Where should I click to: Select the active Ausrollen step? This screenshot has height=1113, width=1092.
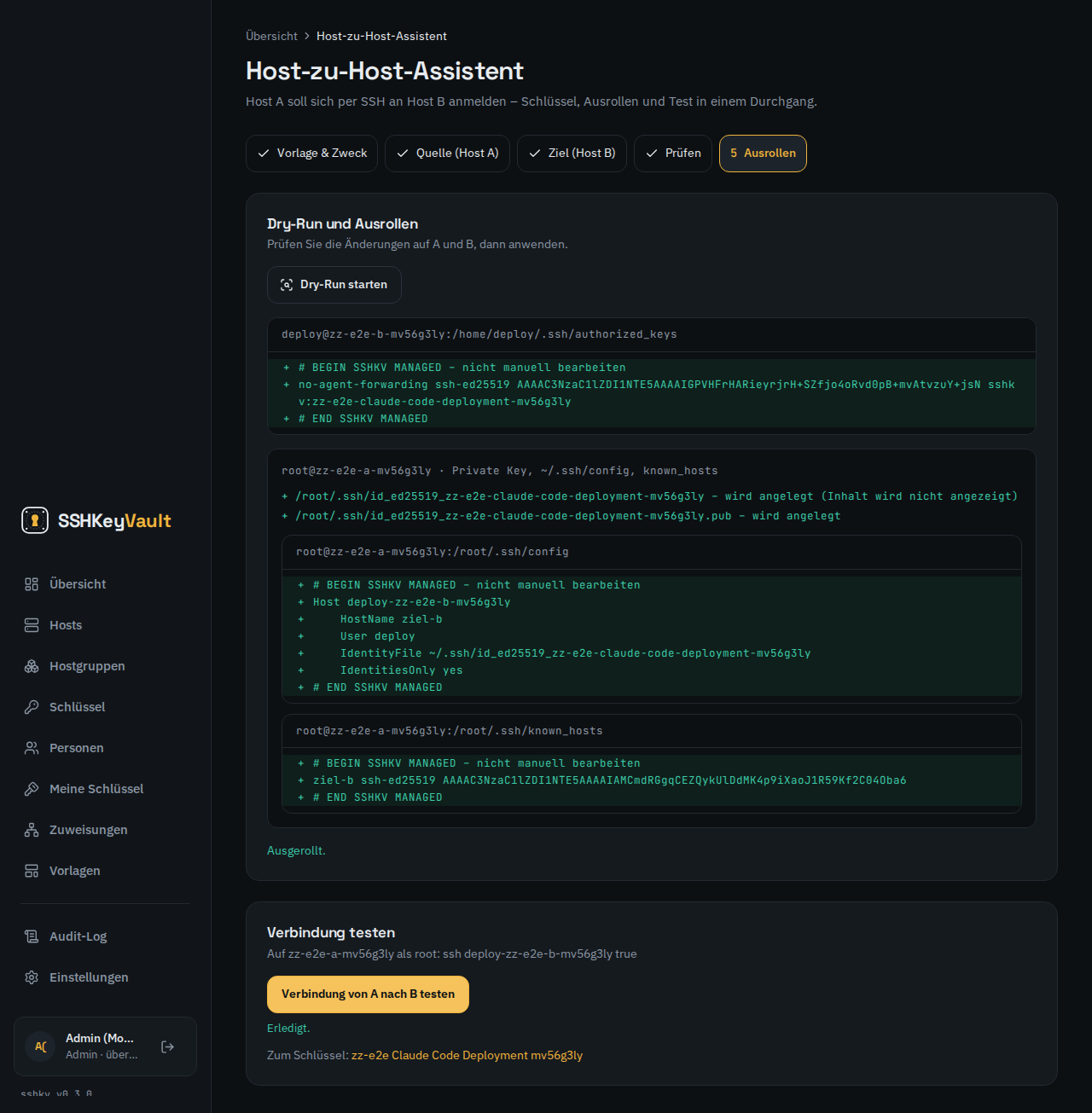(x=763, y=154)
